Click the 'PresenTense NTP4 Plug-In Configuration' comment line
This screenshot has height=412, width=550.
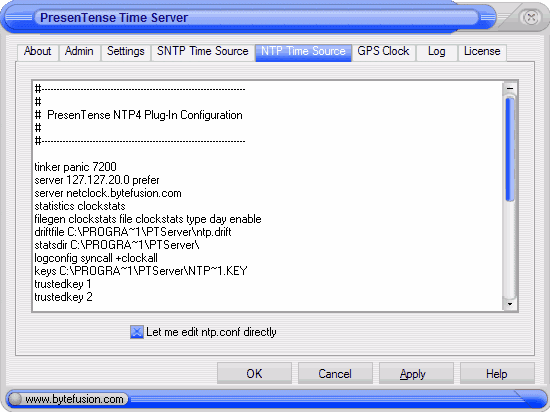pyautogui.click(x=139, y=115)
